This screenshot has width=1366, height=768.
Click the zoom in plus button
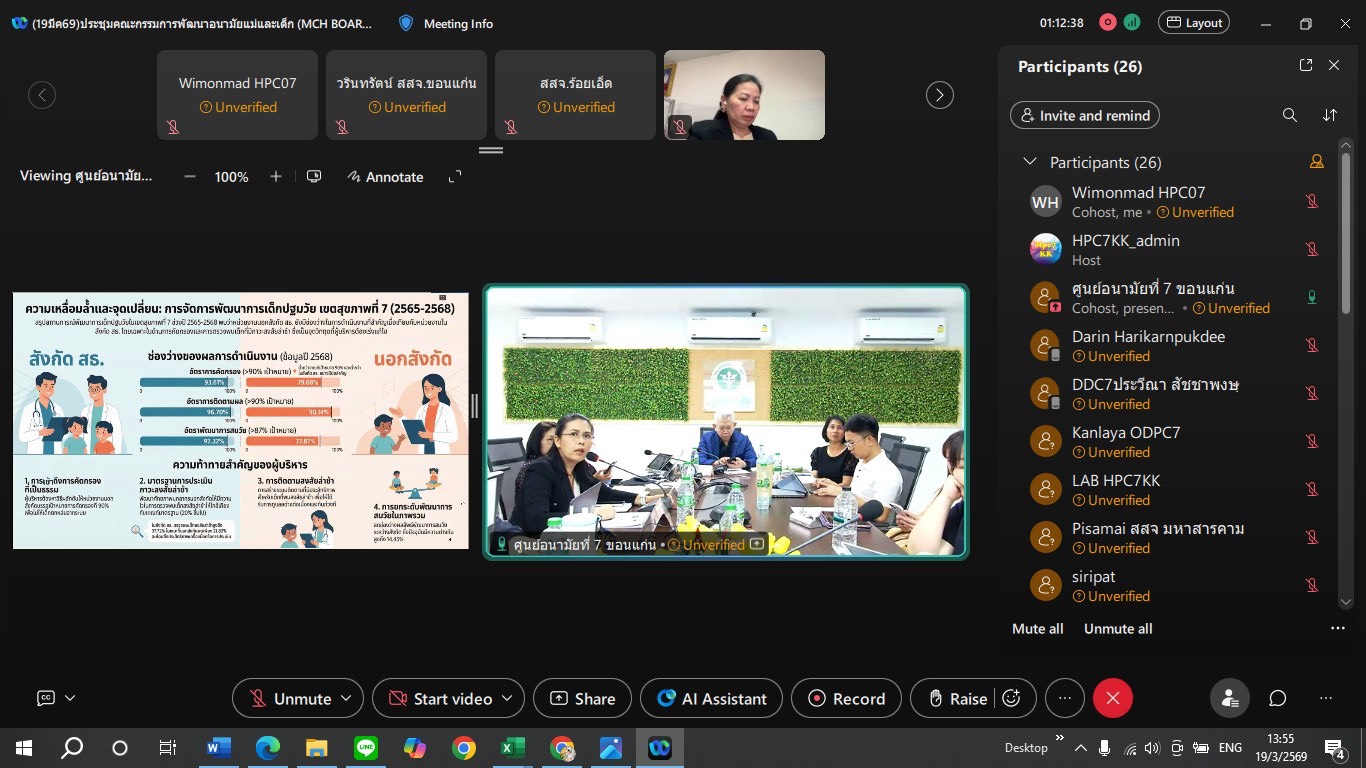point(276,177)
